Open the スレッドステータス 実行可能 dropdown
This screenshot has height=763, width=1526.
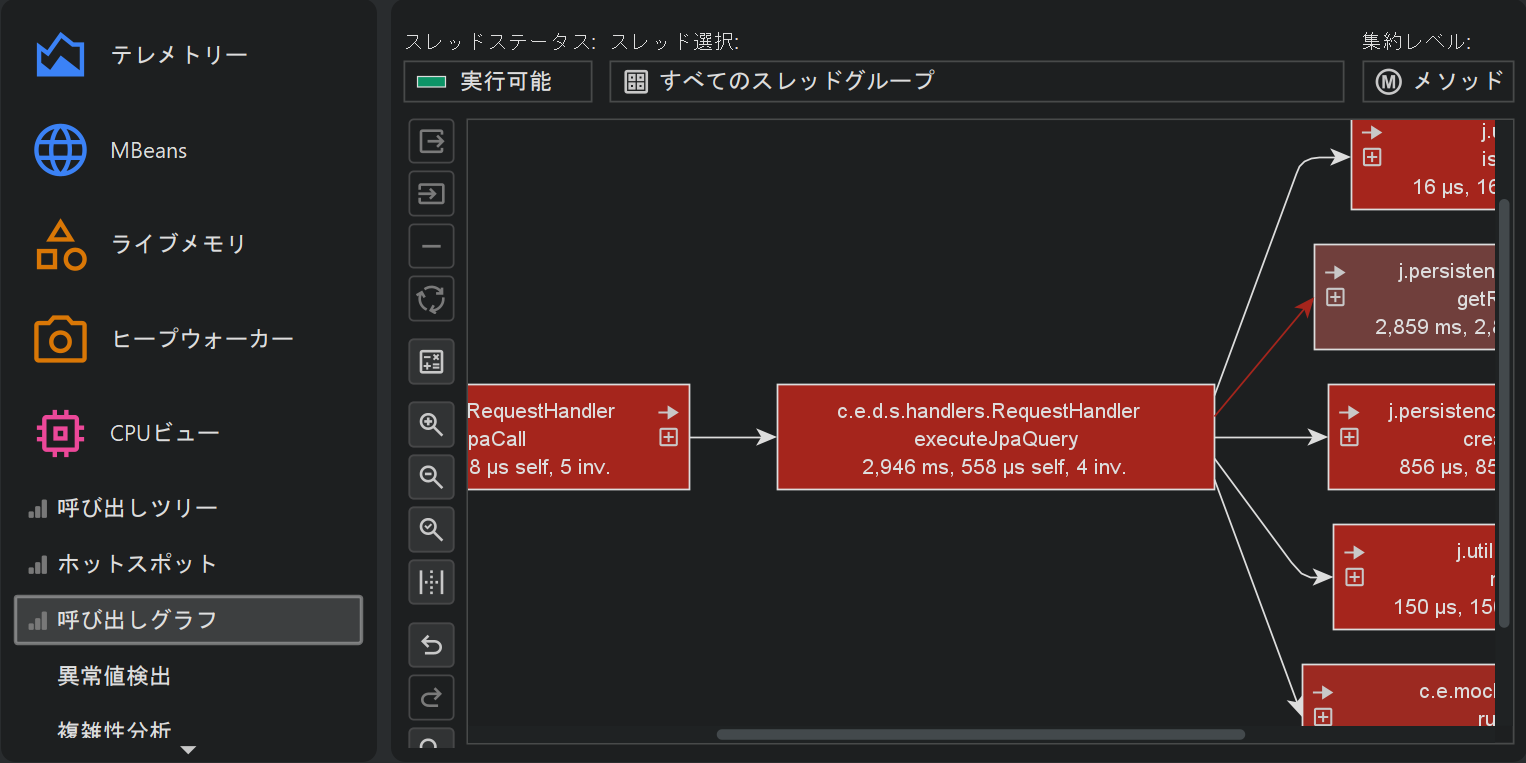pyautogui.click(x=497, y=82)
